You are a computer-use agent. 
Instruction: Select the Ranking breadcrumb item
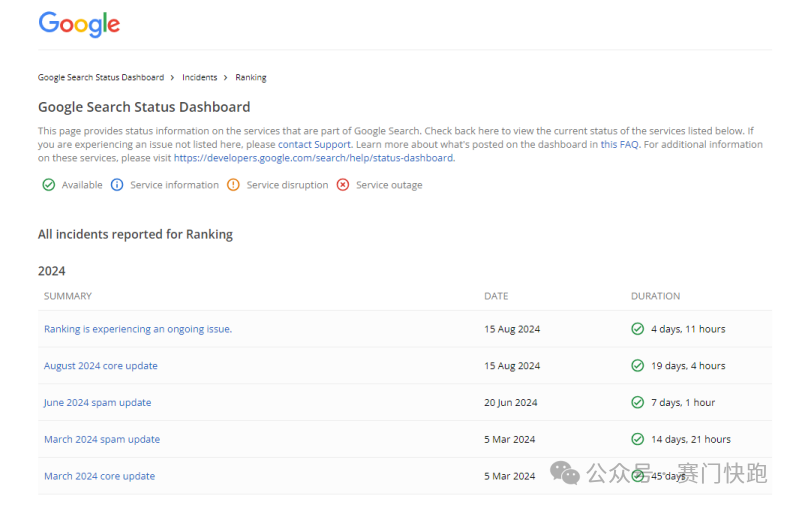pos(251,77)
